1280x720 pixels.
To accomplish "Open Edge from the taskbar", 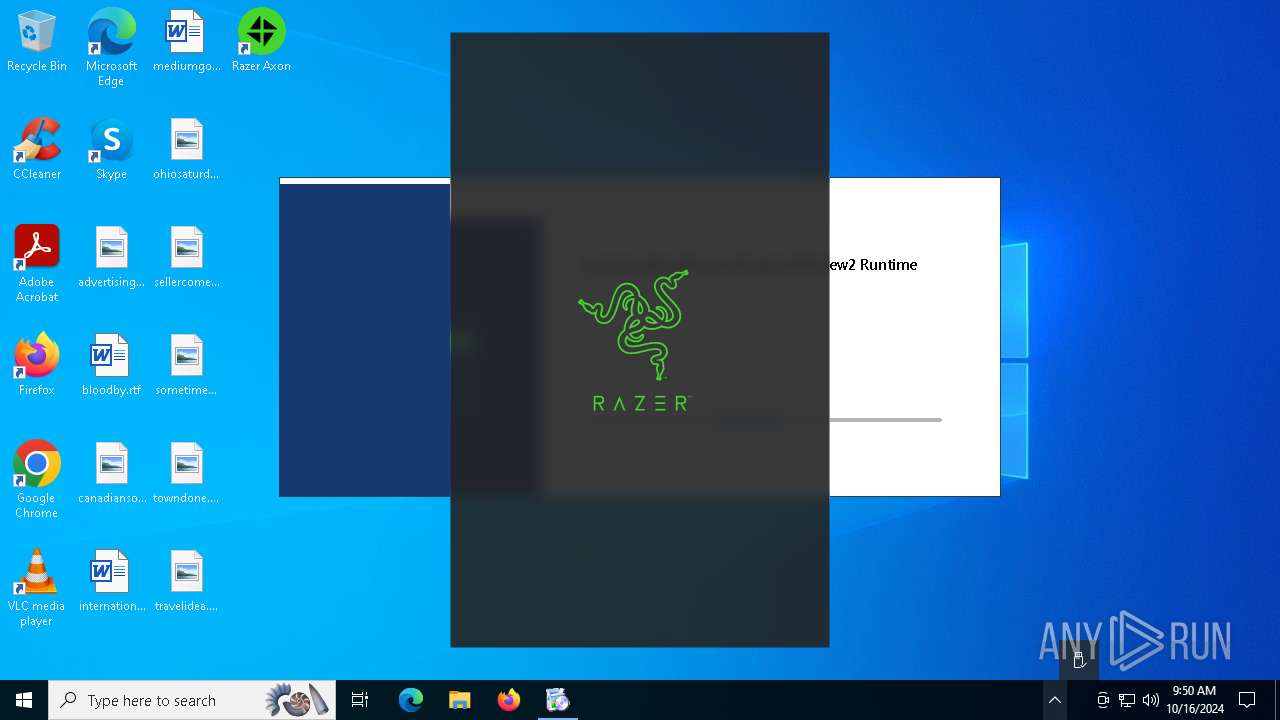I will pyautogui.click(x=411, y=700).
